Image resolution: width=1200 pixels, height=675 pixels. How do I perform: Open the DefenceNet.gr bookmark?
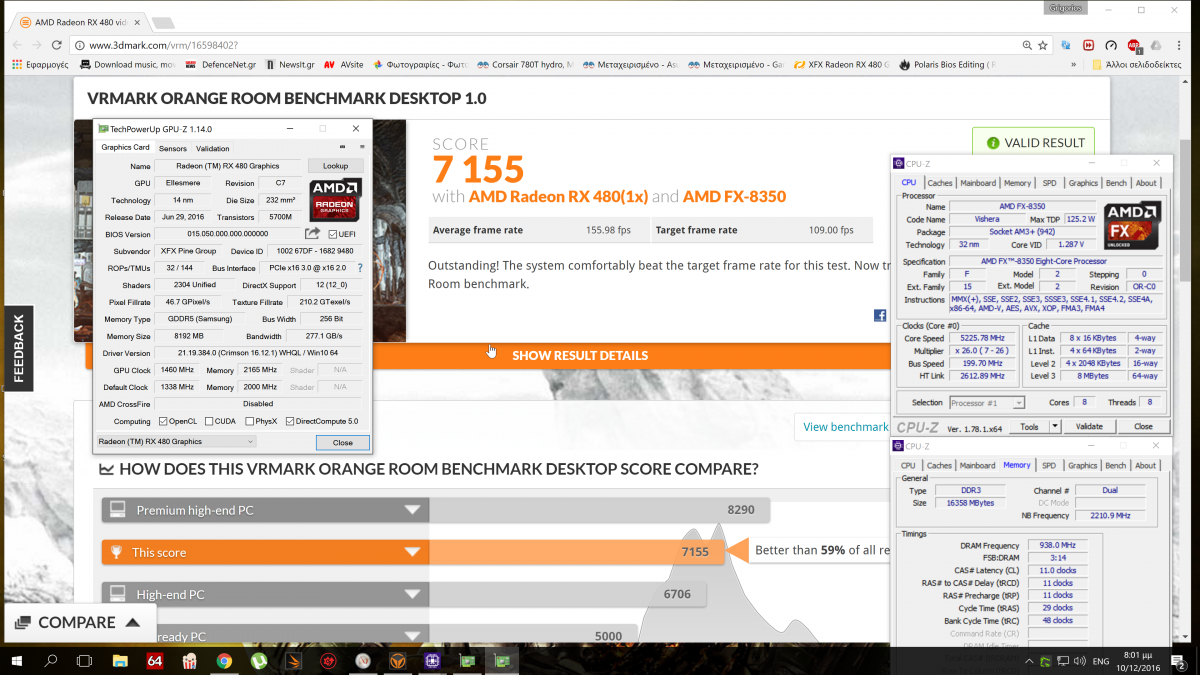tap(222, 64)
